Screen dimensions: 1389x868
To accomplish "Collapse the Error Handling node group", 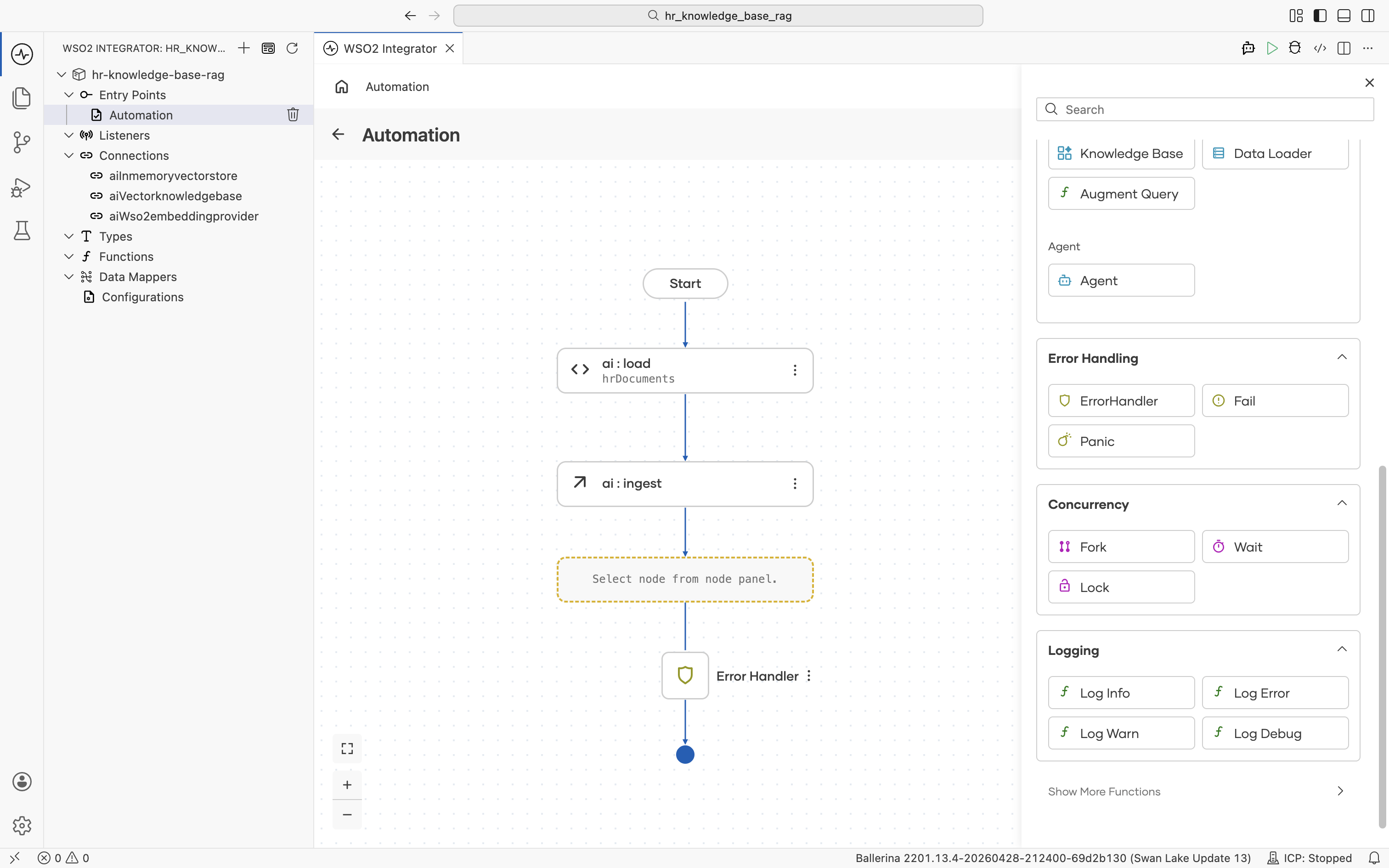I will coord(1342,357).
